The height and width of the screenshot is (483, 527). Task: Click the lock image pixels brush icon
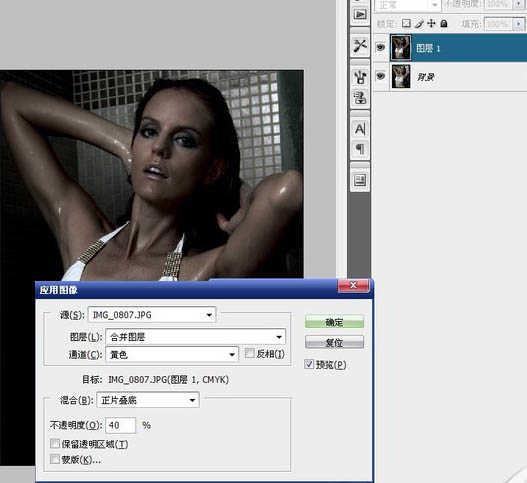[x=419, y=24]
